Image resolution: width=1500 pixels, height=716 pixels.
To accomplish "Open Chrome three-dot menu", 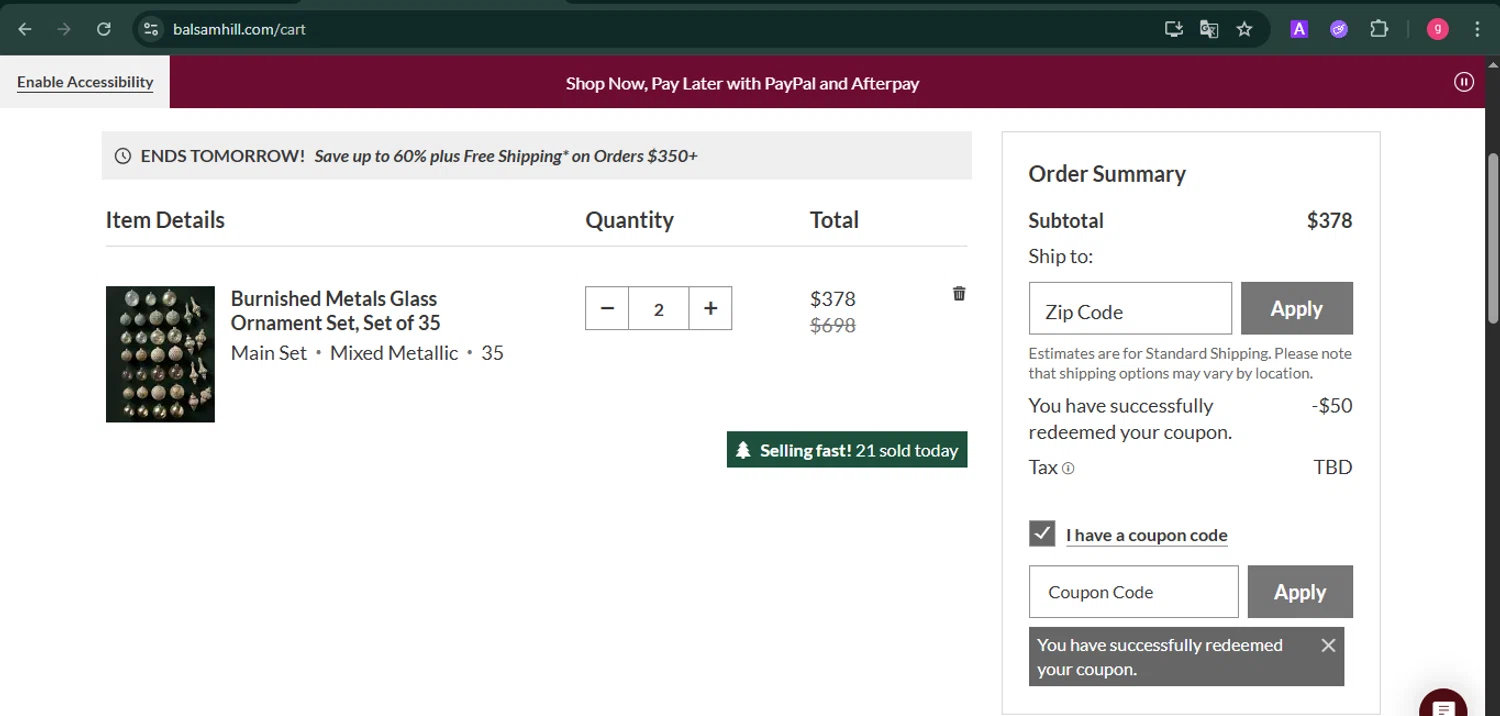I will tap(1477, 29).
